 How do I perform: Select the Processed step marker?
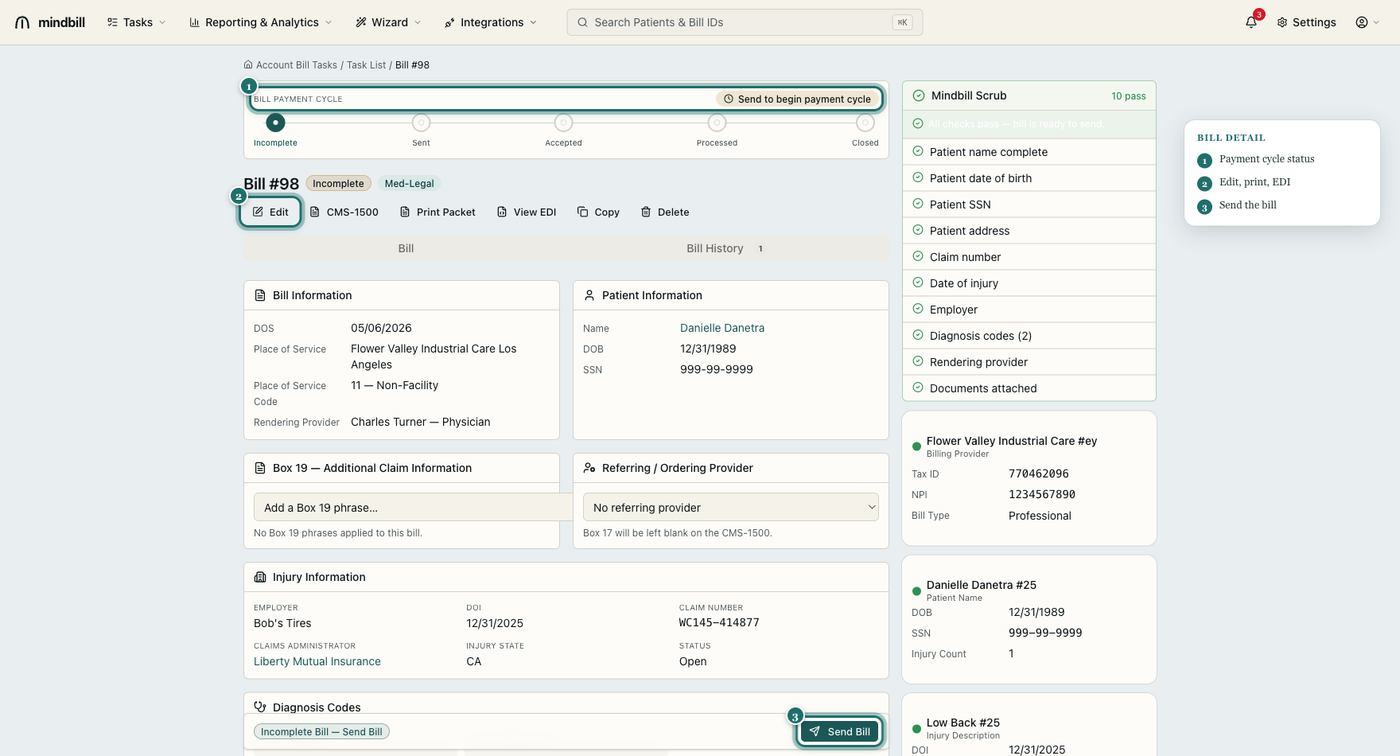(x=716, y=123)
